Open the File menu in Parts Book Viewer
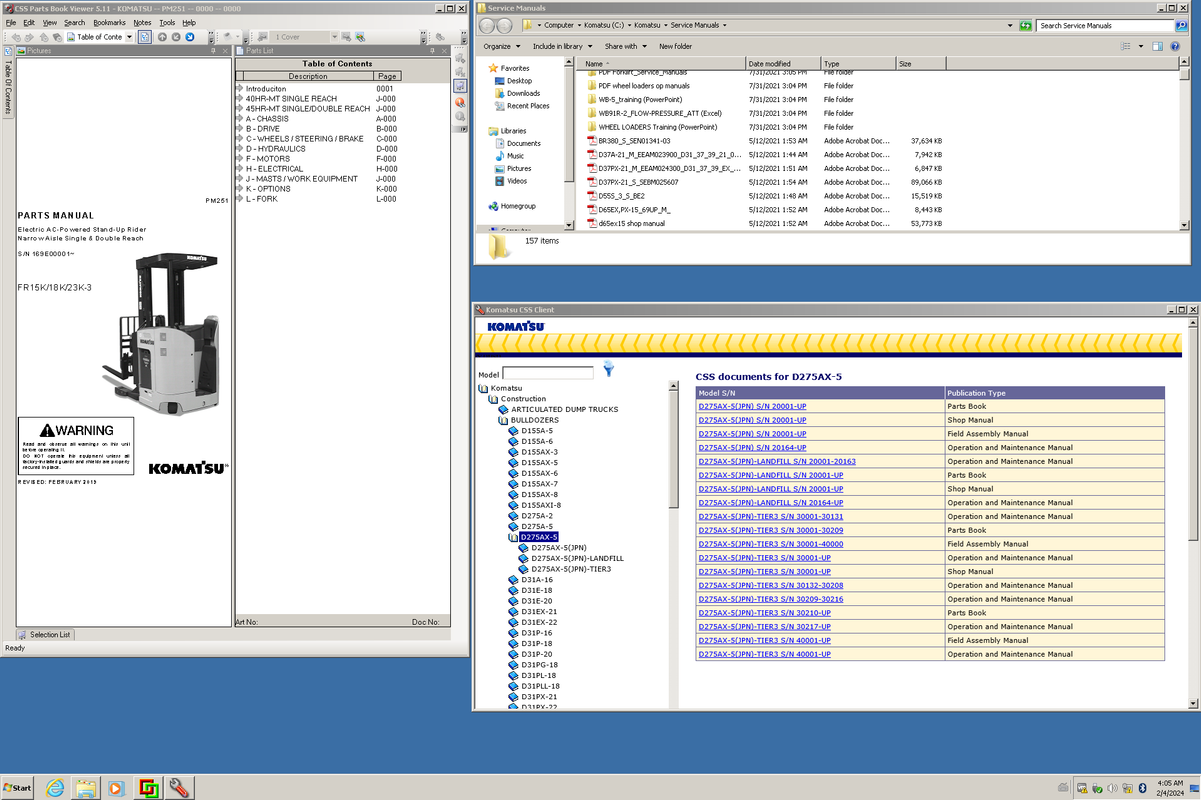1201x800 pixels. pos(11,22)
